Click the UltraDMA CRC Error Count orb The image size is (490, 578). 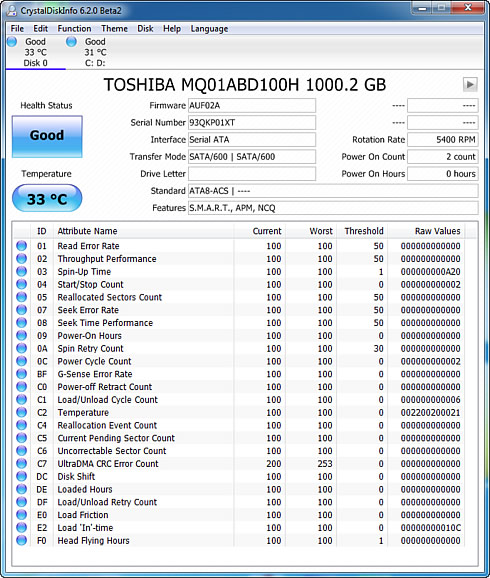(x=22, y=463)
